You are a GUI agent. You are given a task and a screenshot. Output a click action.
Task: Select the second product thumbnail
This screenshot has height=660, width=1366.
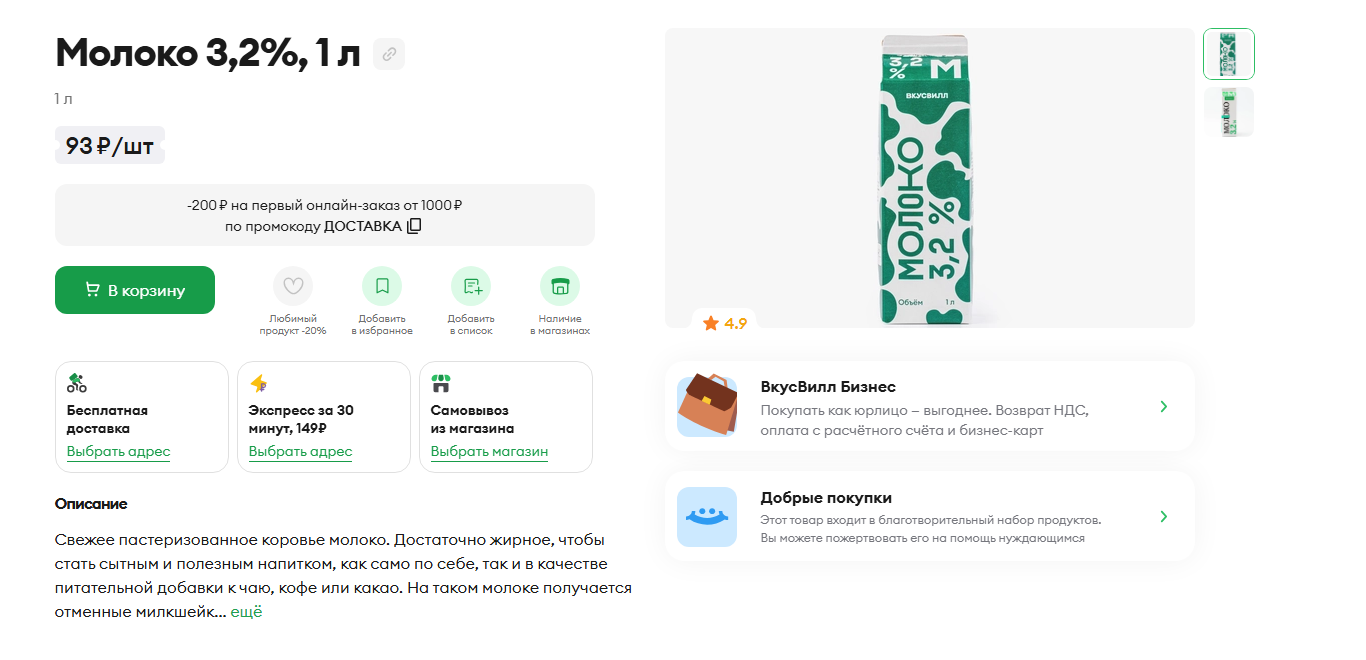pos(1229,112)
